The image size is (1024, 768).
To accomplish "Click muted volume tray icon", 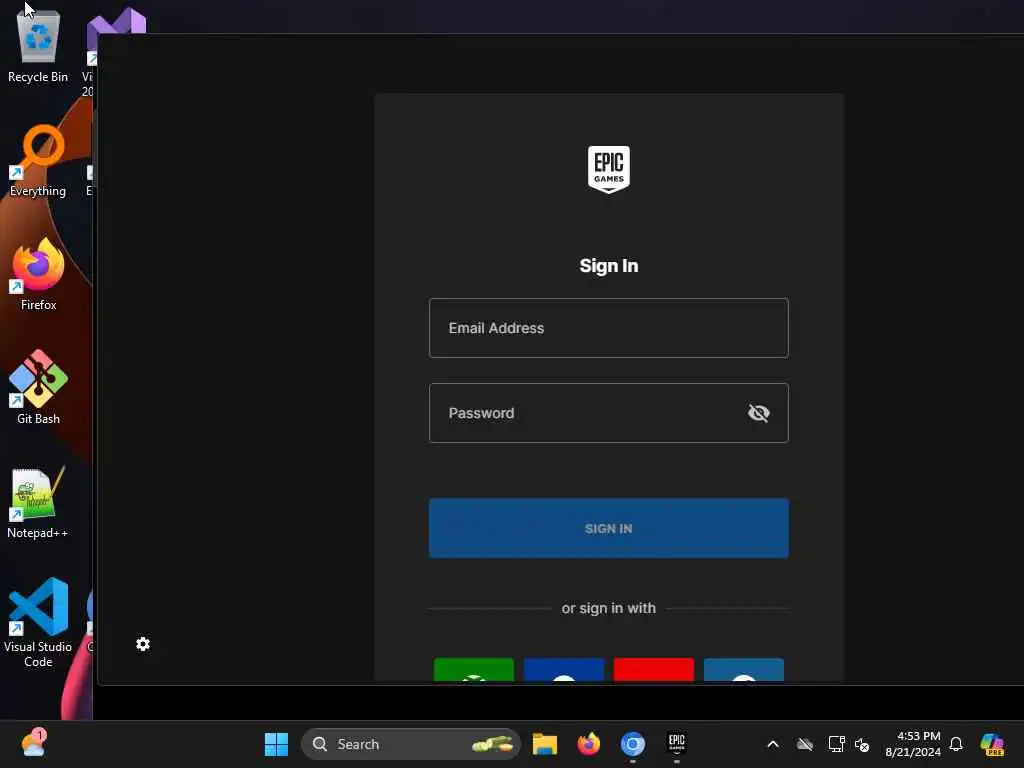I will click(862, 745).
